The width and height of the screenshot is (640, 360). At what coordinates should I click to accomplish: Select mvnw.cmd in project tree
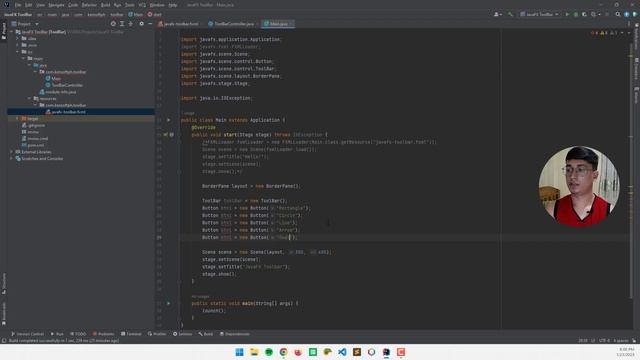[x=35, y=138]
